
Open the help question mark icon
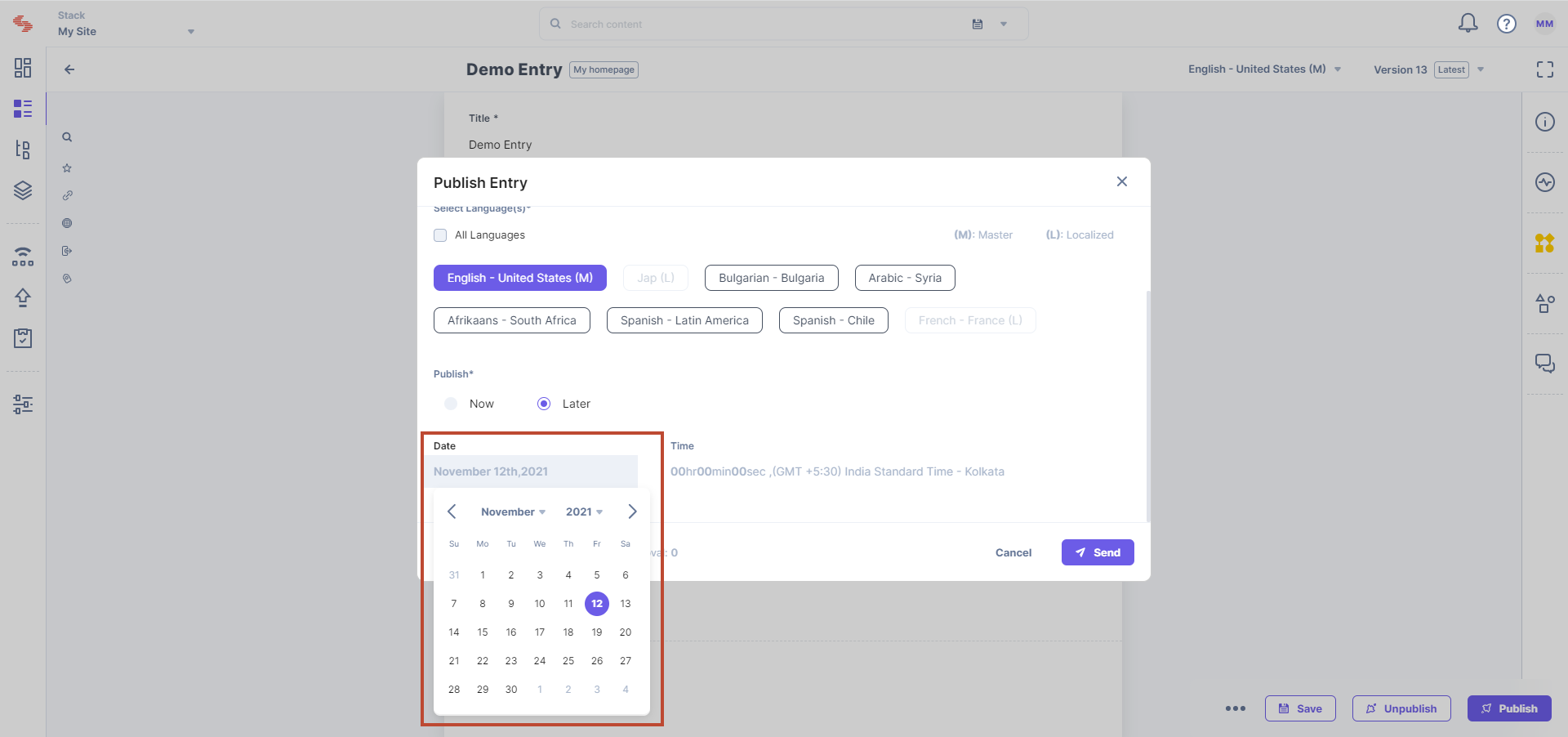point(1506,24)
